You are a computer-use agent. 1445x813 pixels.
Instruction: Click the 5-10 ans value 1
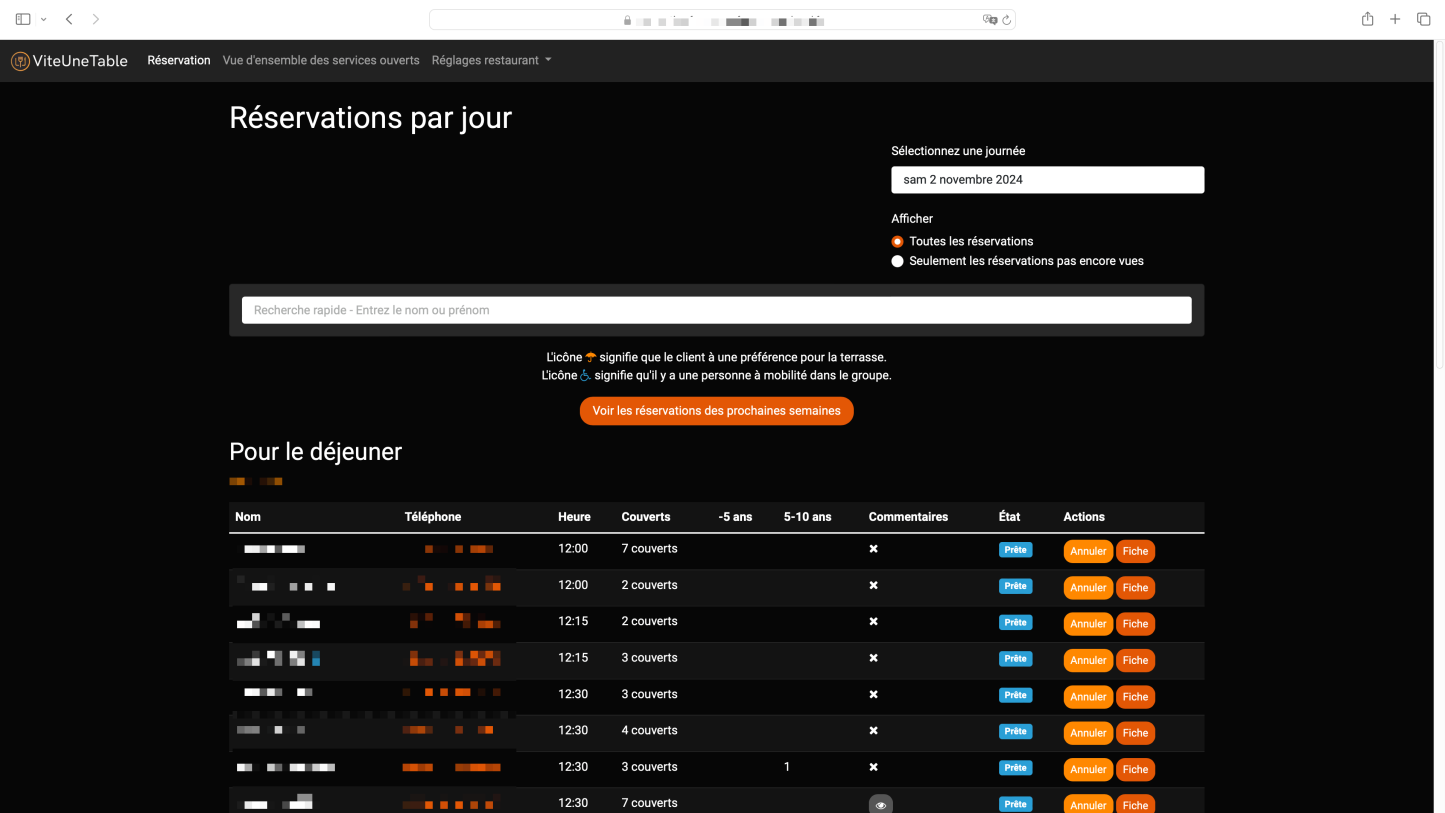pyautogui.click(x=787, y=767)
